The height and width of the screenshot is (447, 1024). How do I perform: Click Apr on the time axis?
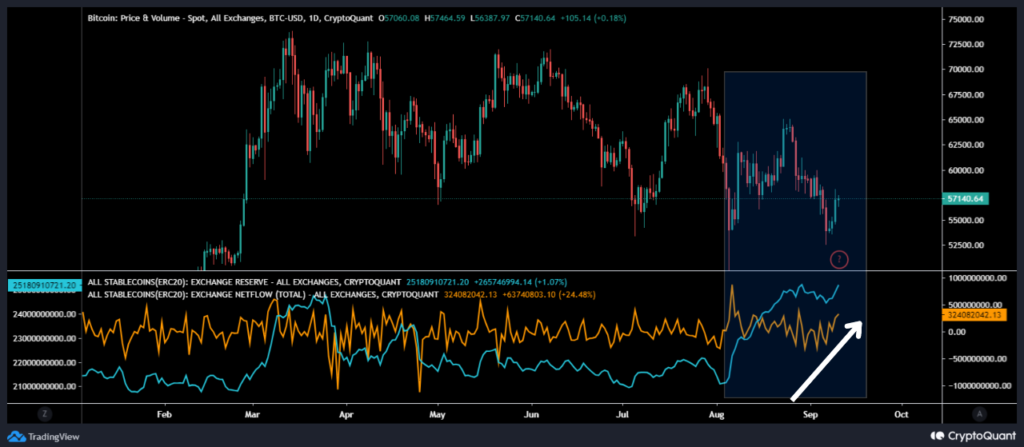(346, 414)
